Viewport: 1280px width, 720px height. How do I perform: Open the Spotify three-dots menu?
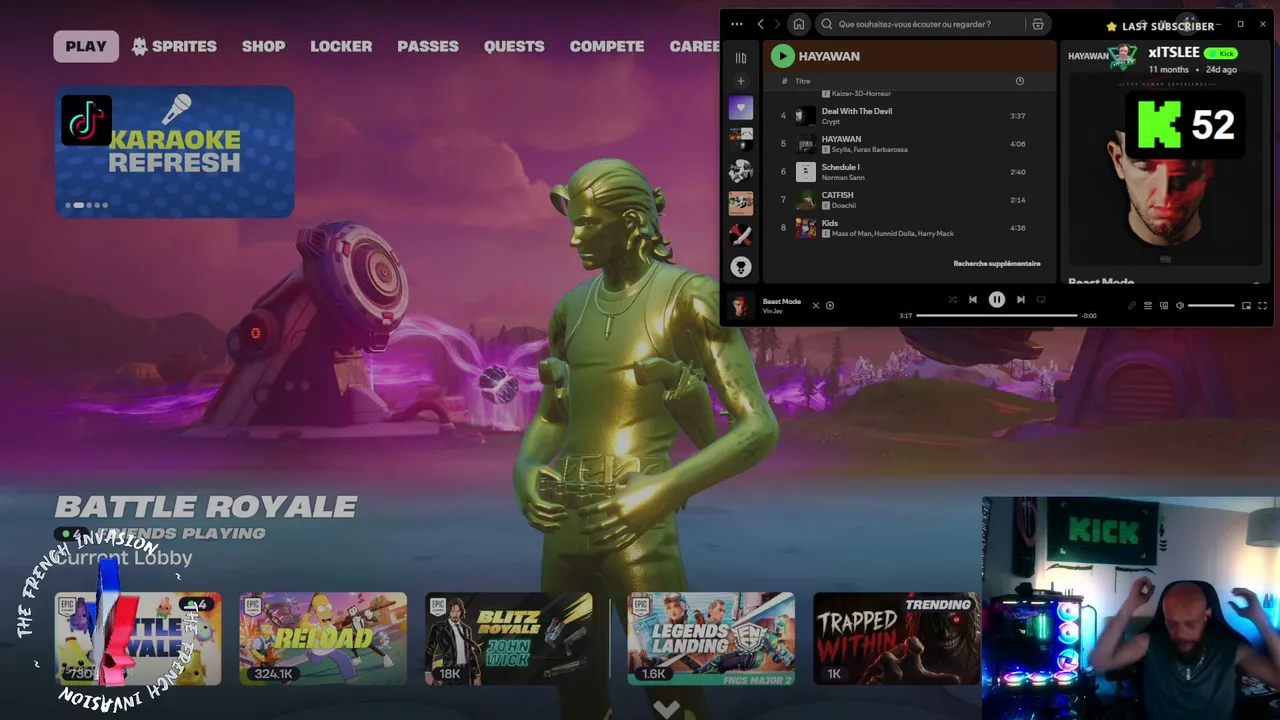[737, 24]
